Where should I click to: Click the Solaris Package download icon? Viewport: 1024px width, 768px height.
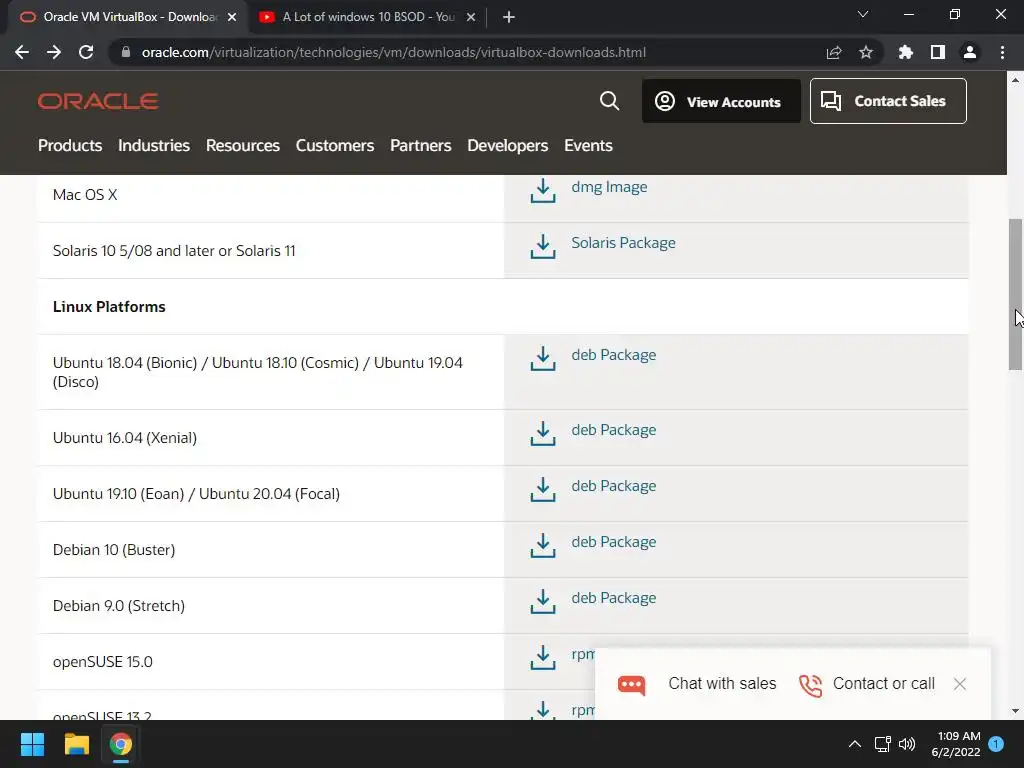click(x=543, y=246)
